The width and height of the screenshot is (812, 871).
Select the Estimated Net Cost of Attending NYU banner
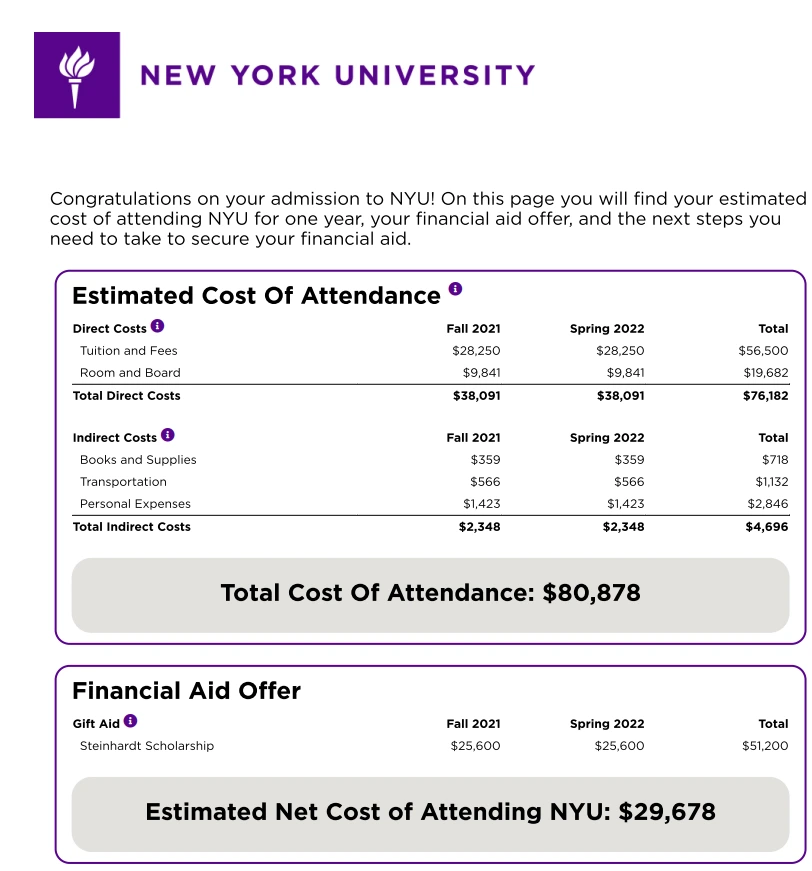(x=430, y=814)
